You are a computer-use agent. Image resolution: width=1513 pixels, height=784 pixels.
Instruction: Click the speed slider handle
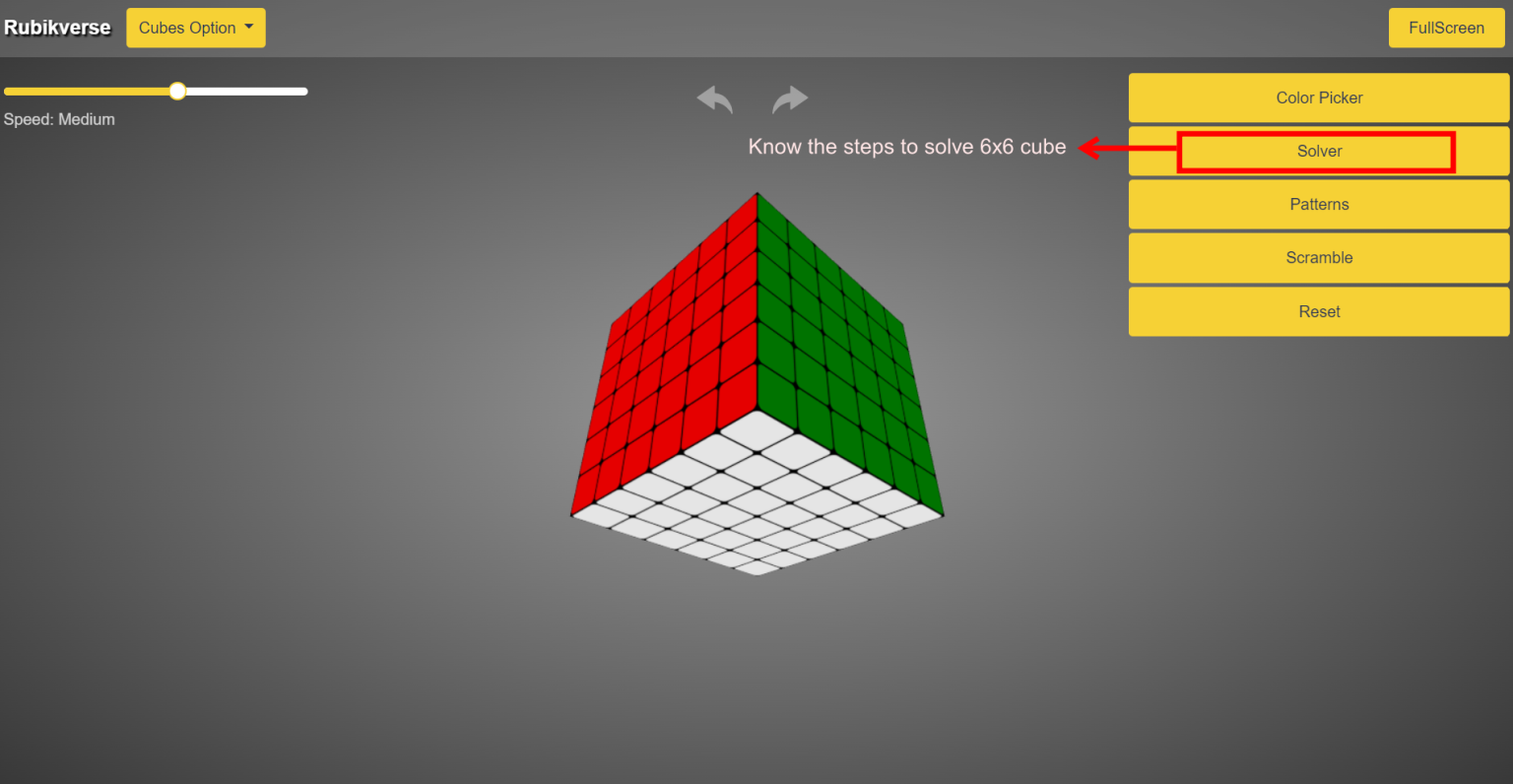coord(177,92)
